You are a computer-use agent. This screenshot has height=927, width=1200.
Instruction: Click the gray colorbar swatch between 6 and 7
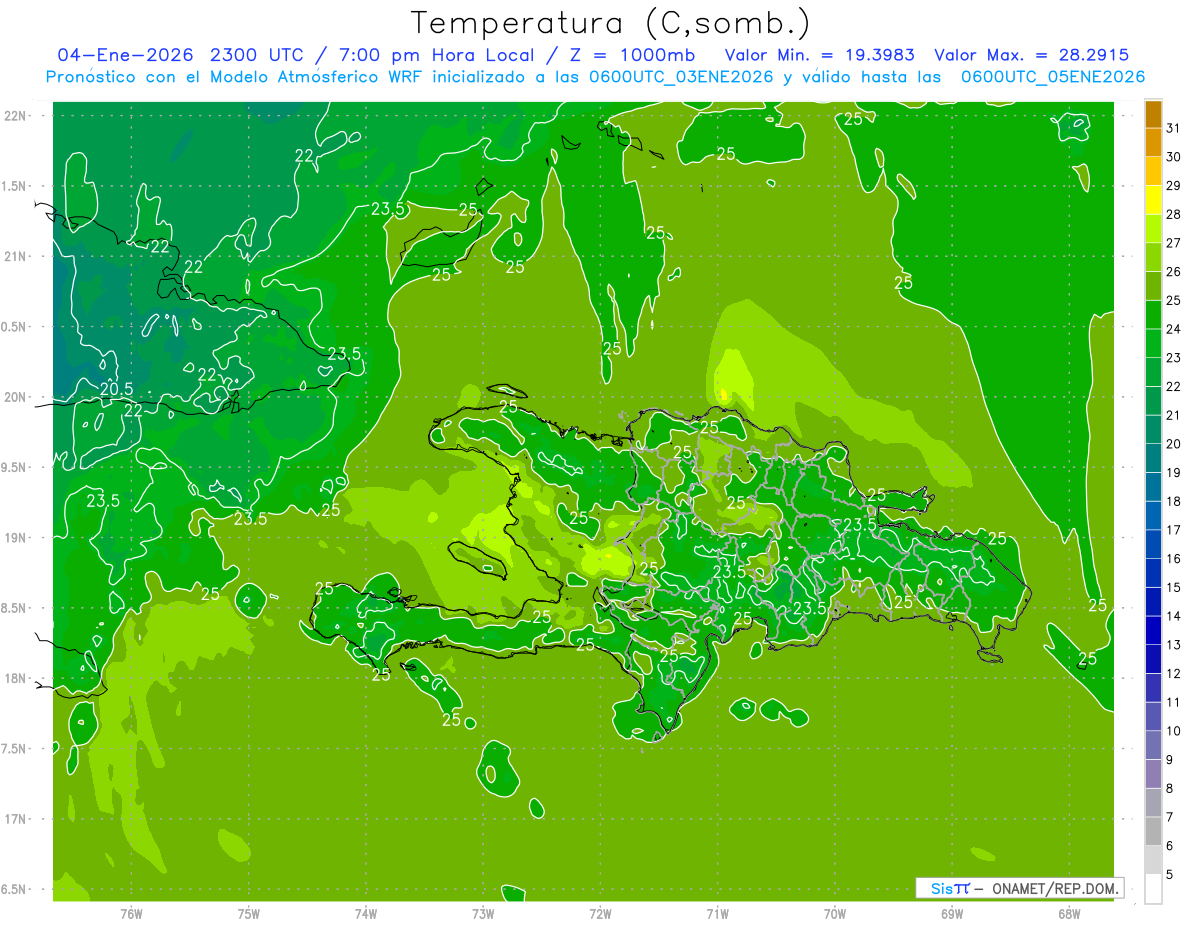pyautogui.click(x=1153, y=832)
